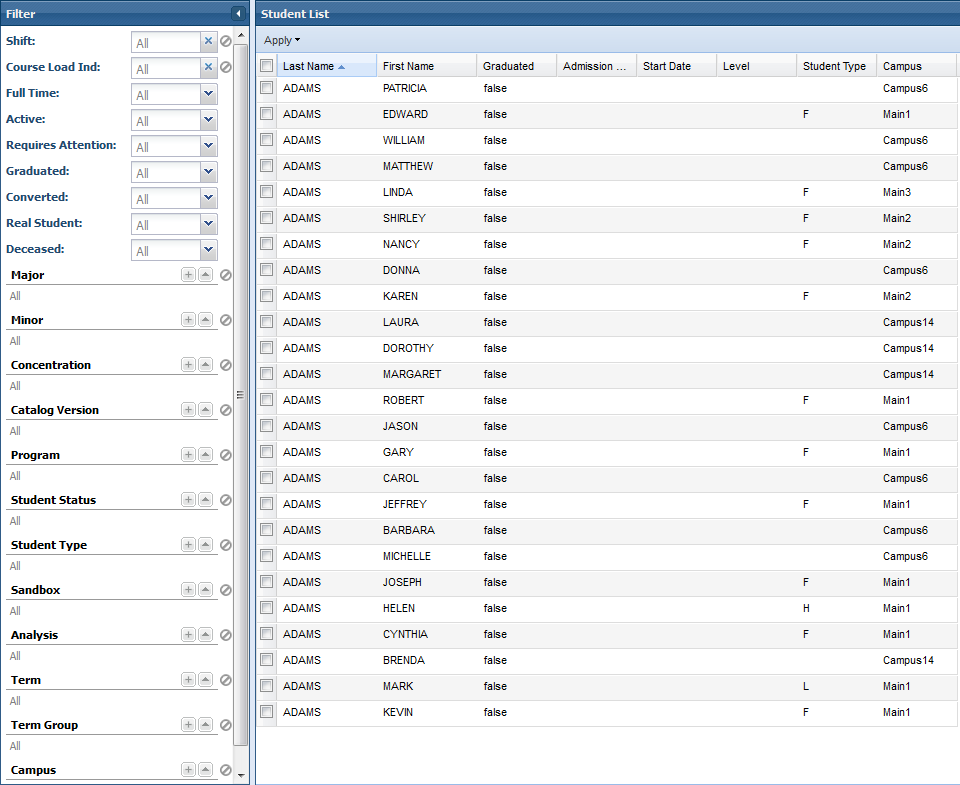Collapse the Concentration section with up arrow
Image resolution: width=960 pixels, height=785 pixels.
pos(205,365)
